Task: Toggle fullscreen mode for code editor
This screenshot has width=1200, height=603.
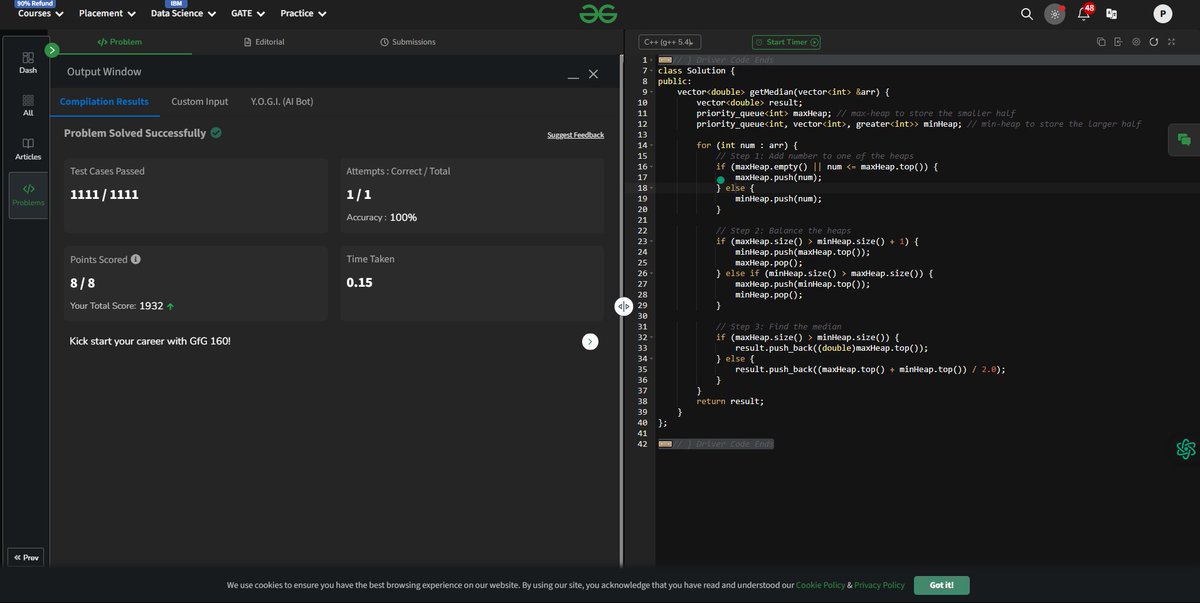Action: pos(1171,42)
